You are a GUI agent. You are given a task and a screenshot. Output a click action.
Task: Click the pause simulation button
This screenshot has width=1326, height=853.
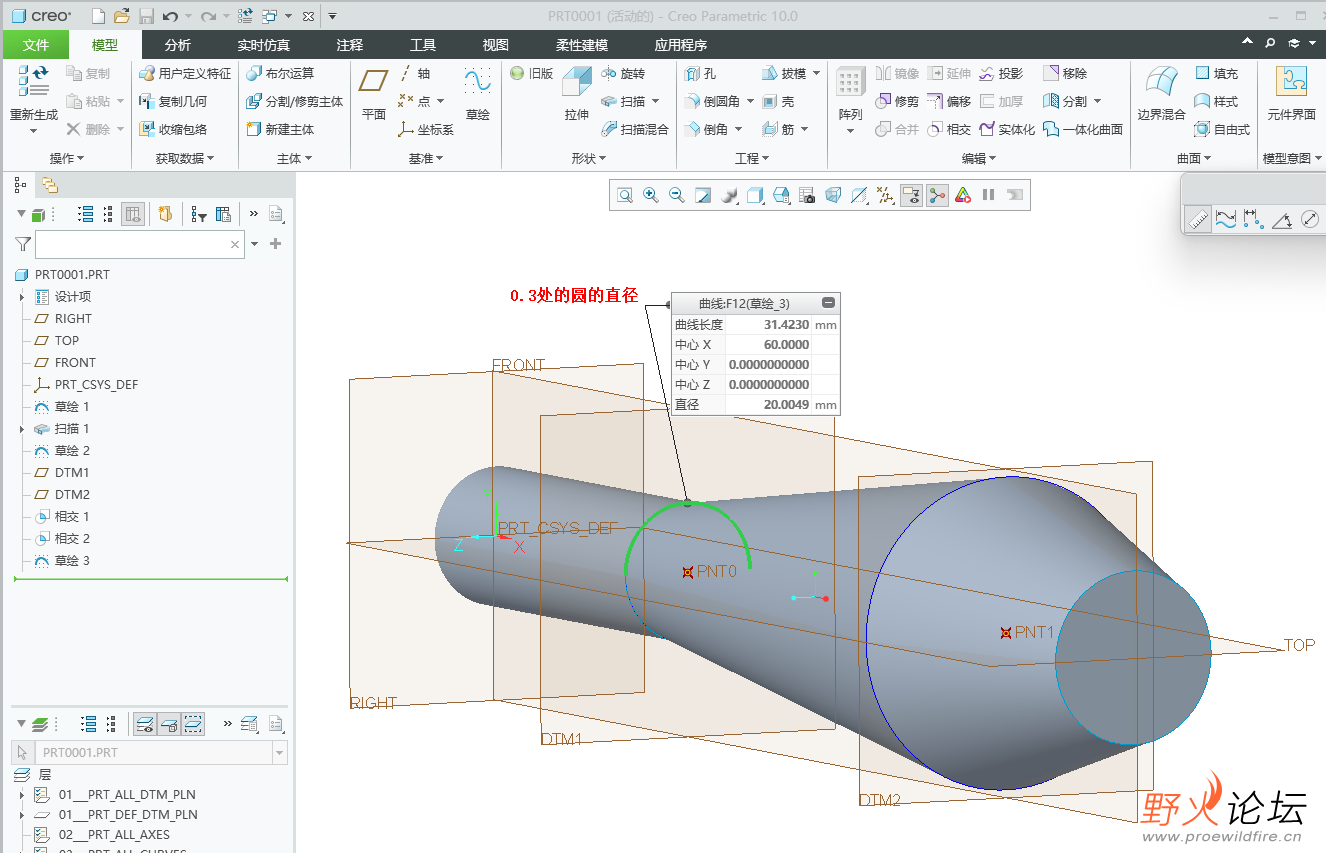click(x=988, y=196)
